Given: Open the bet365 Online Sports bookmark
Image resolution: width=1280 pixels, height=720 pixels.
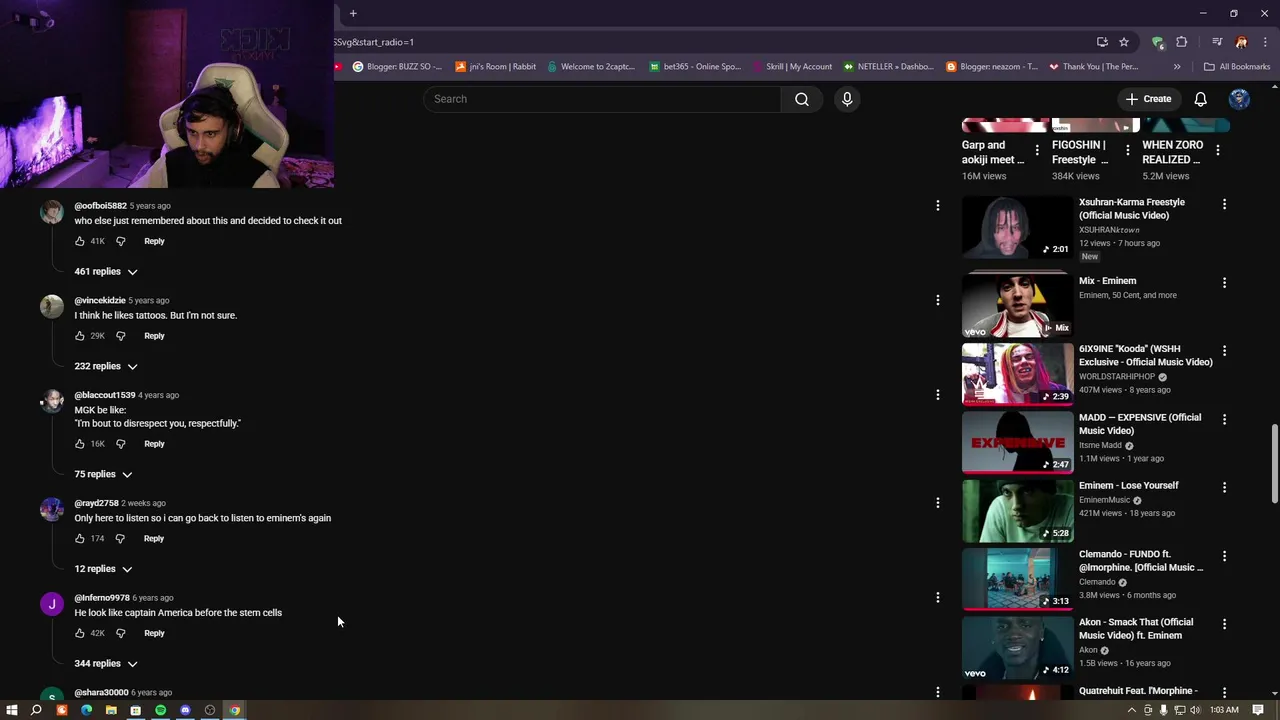Looking at the screenshot, I should [696, 67].
